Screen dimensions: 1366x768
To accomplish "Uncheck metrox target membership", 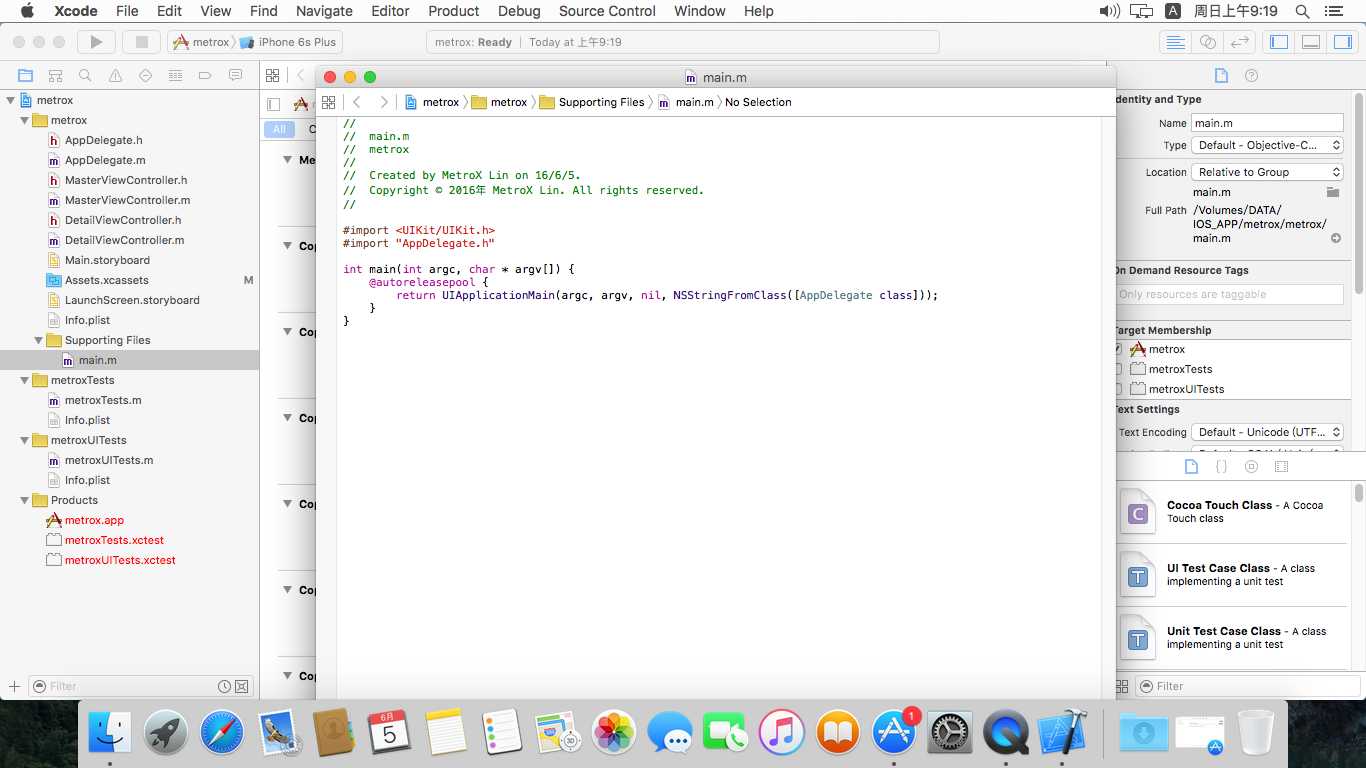I will point(1118,349).
